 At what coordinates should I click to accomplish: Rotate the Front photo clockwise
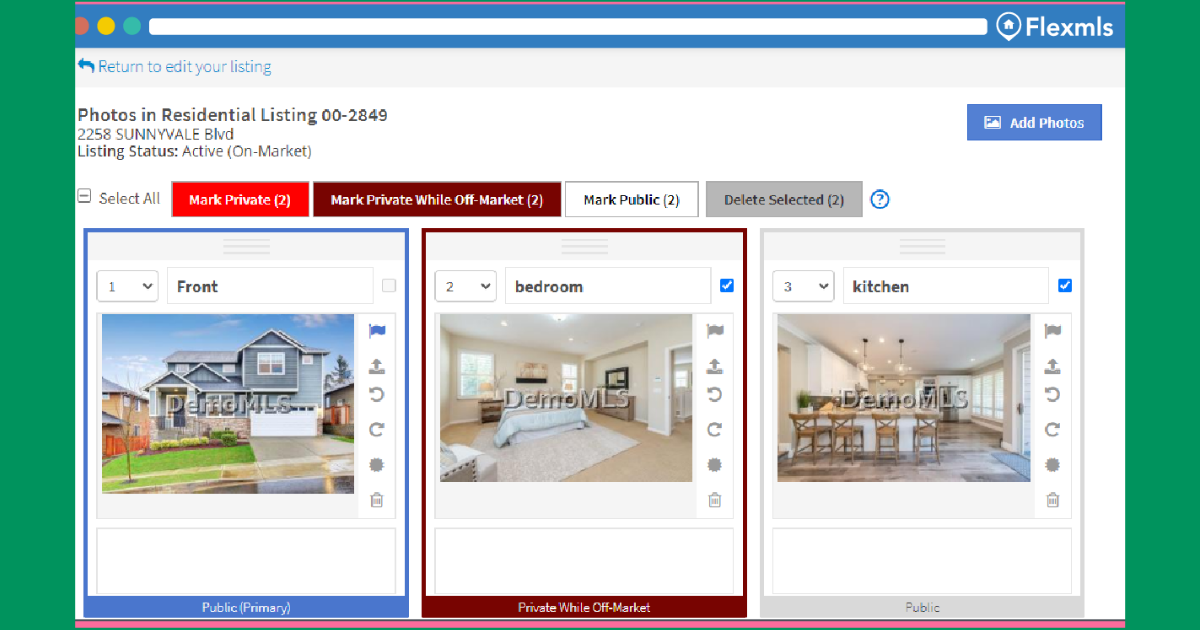pyautogui.click(x=377, y=429)
